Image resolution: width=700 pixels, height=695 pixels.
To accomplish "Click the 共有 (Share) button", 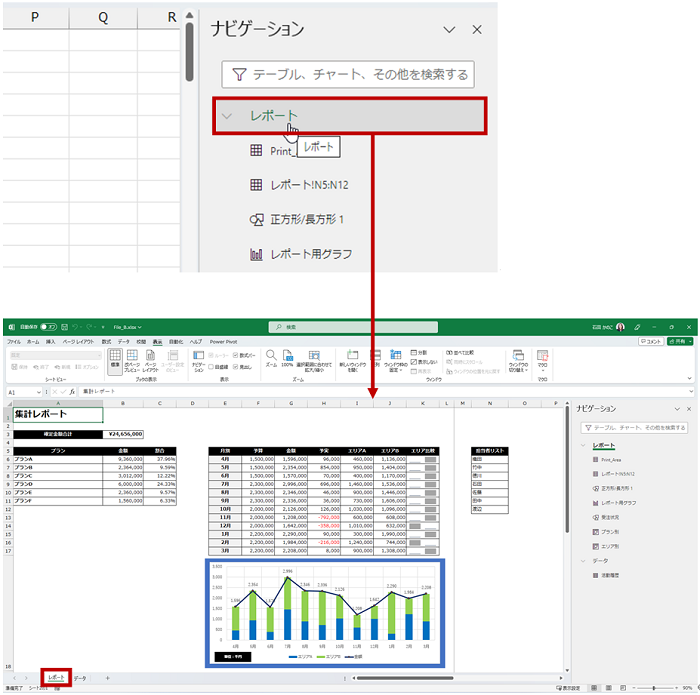I will (x=682, y=341).
